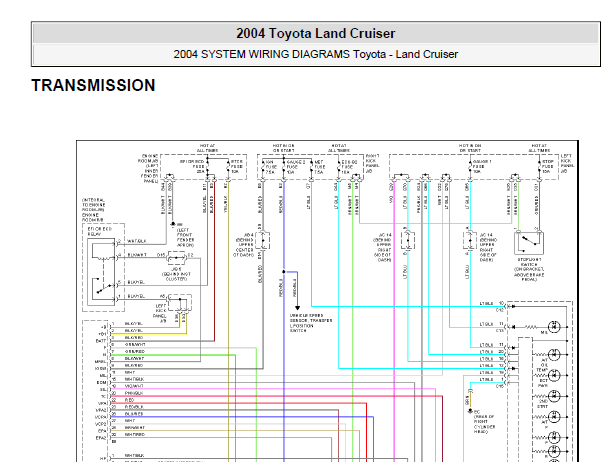Click the "WHT/RED" wire label
The height and width of the screenshot is (462, 605).
coord(135,435)
